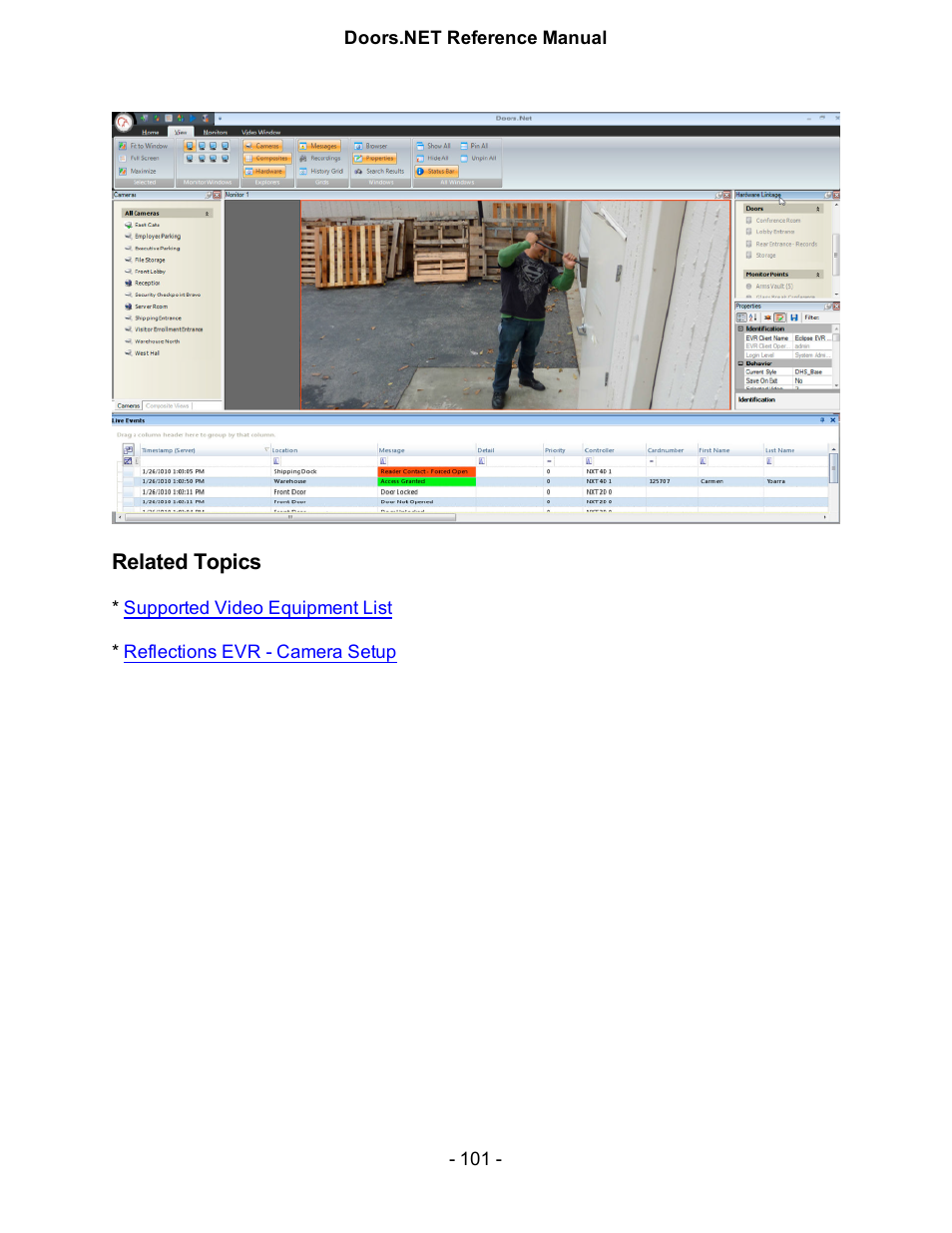The image size is (952, 1233).
Task: Collapse the Doors group in Hardware Linkage
Action: (818, 209)
